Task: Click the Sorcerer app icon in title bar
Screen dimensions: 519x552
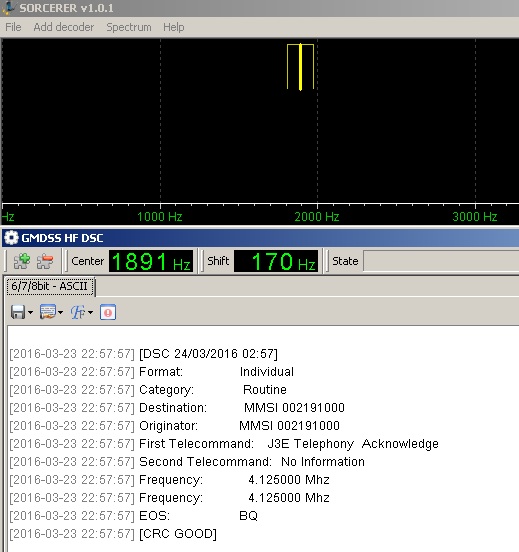Action: (x=8, y=8)
